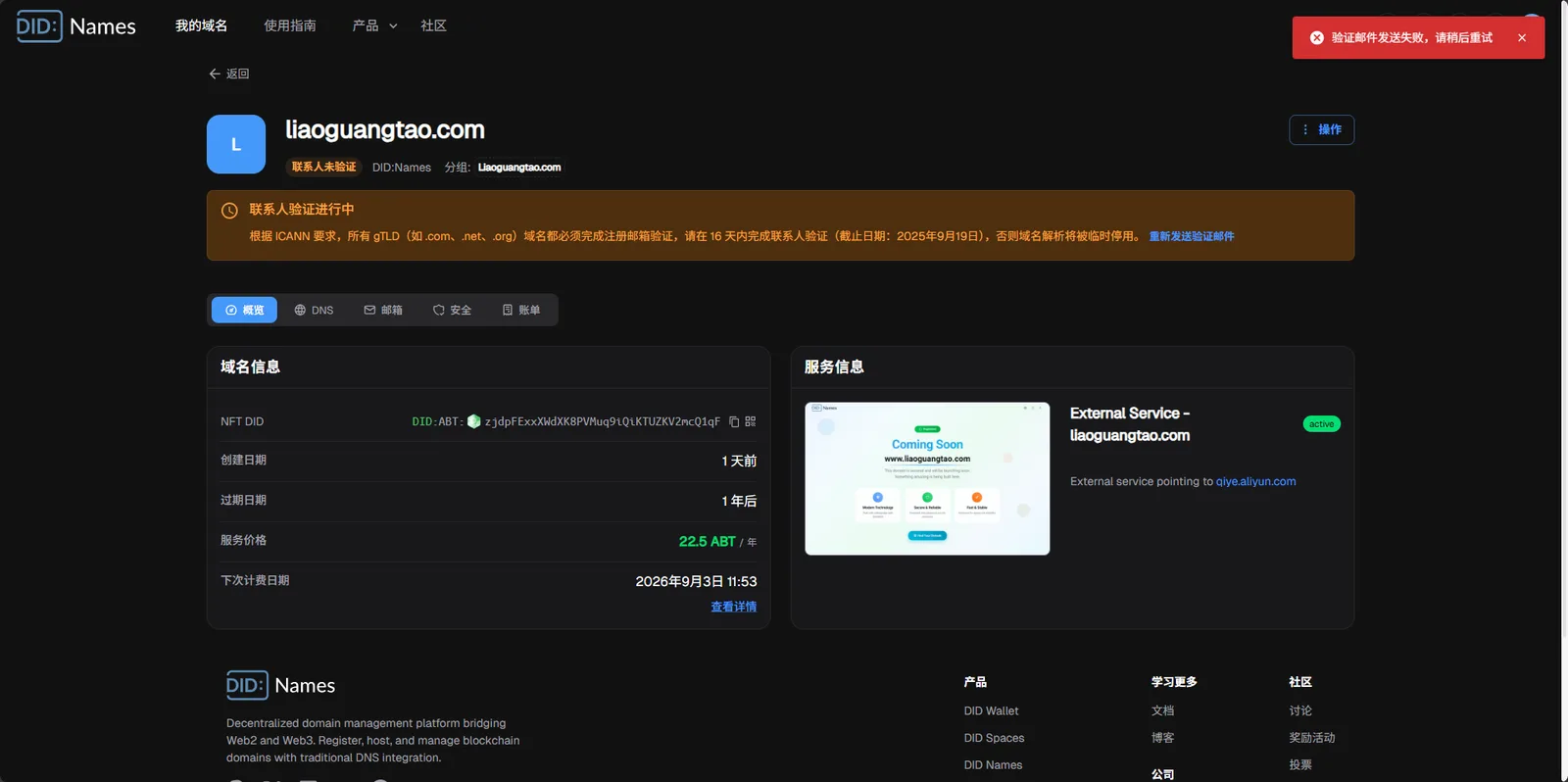Open DID Wallet footer link
Screen dimensions: 1568x782
[x=991, y=710]
